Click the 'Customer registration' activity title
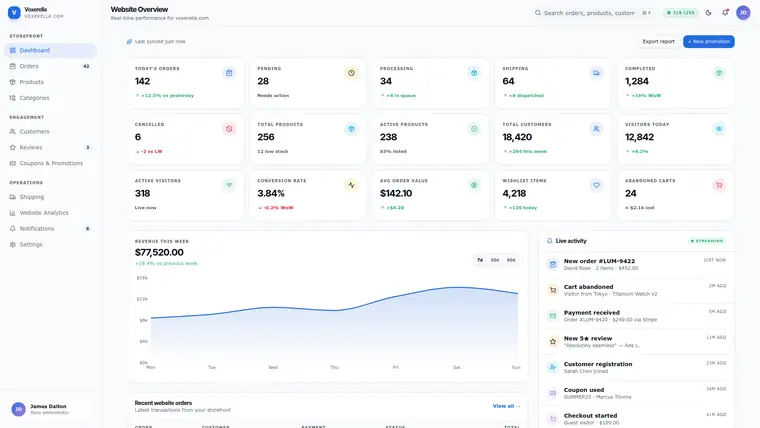Image resolution: width=760 pixels, height=428 pixels. pyautogui.click(x=598, y=364)
